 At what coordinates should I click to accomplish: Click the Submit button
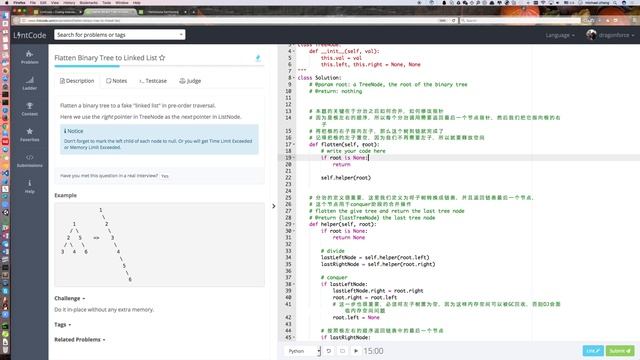[620, 351]
